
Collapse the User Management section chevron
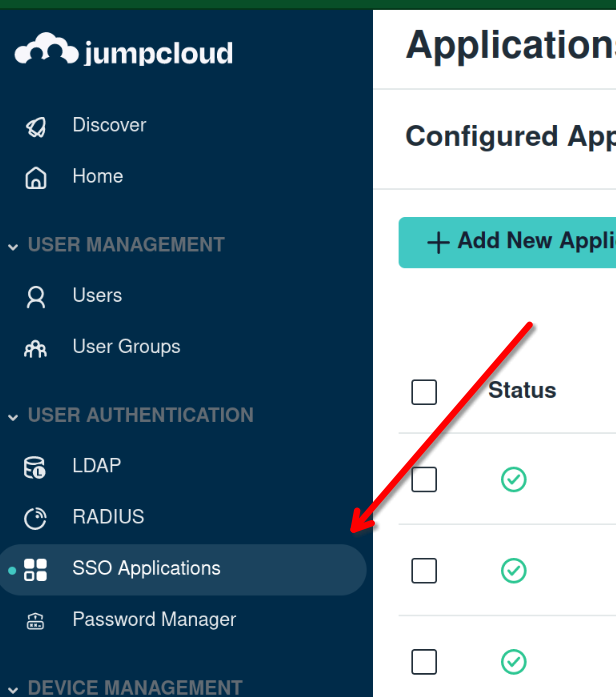13,247
